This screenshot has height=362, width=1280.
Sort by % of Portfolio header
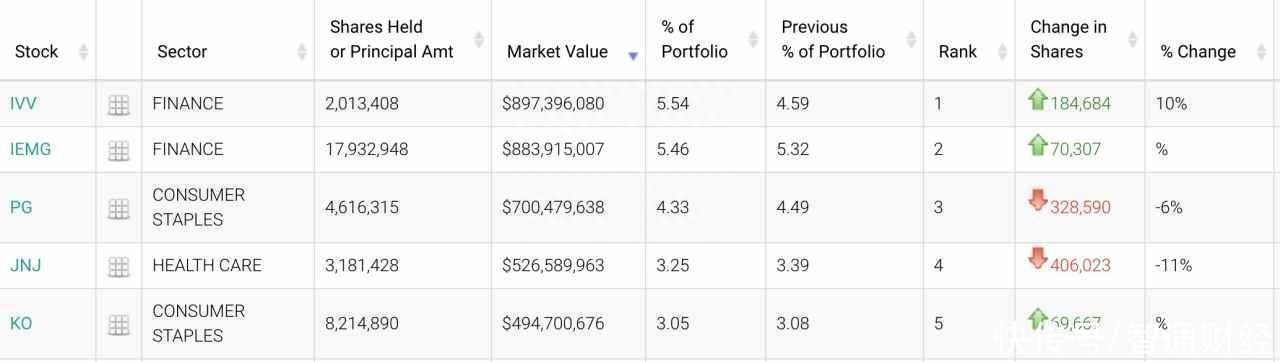point(695,39)
